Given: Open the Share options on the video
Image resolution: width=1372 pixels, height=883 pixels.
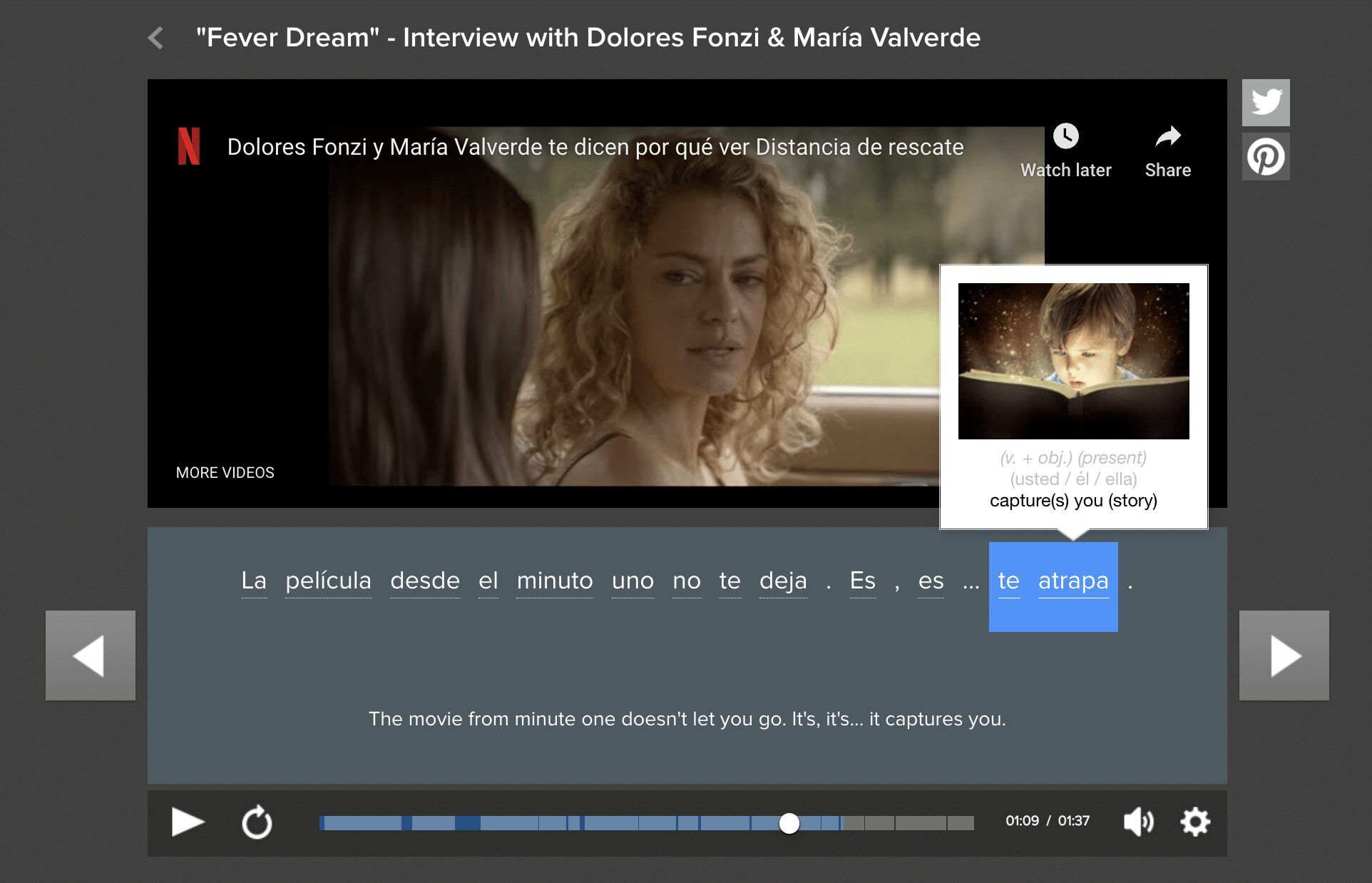Looking at the screenshot, I should 1167,150.
